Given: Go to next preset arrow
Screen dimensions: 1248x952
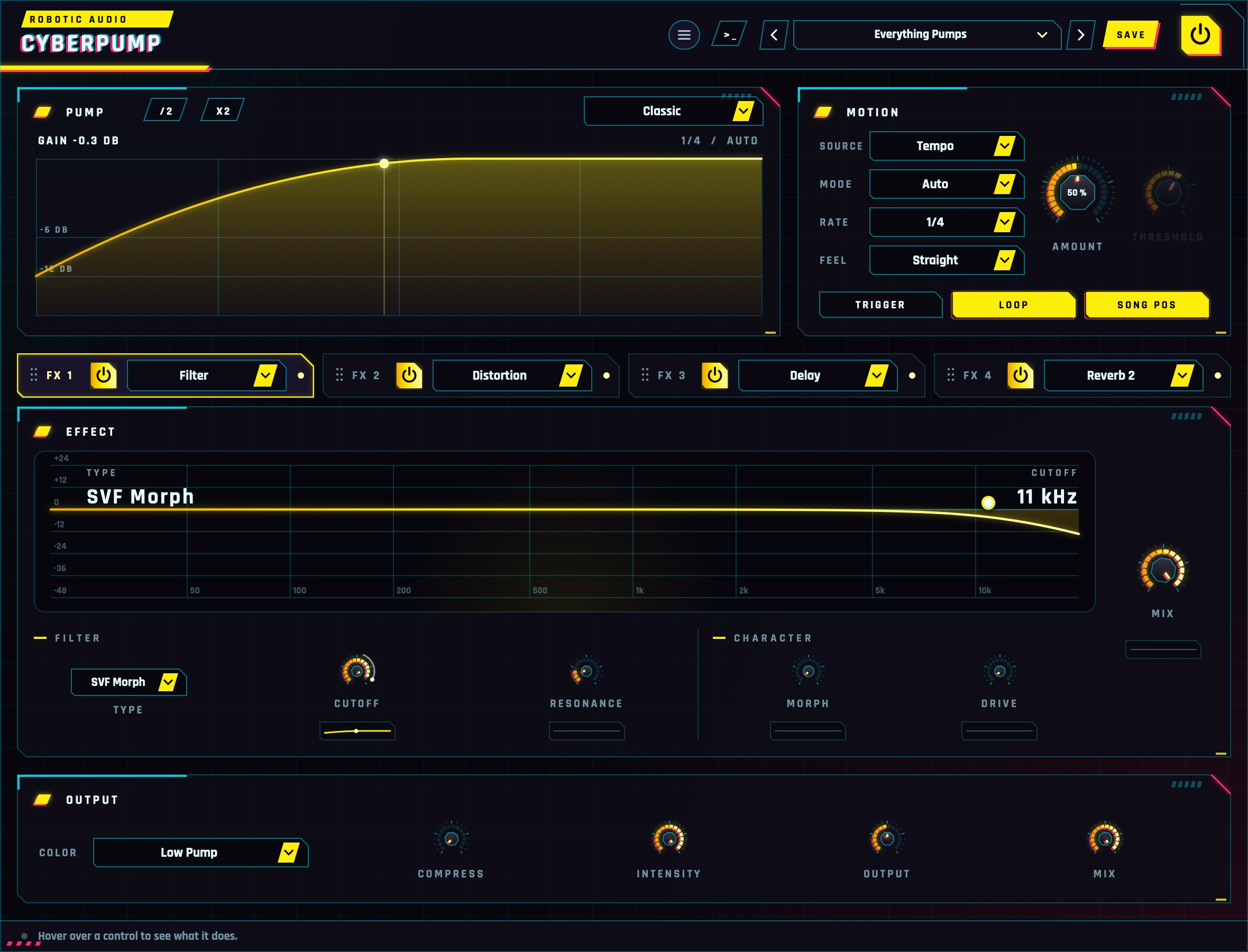Looking at the screenshot, I should [1080, 35].
